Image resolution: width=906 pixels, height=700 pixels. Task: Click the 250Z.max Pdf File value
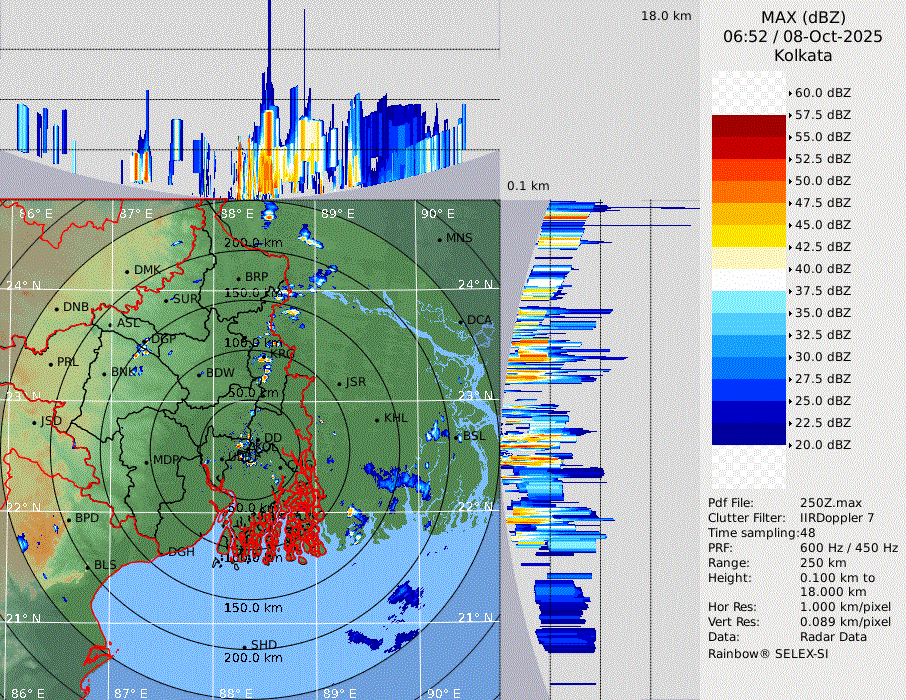pos(823,502)
